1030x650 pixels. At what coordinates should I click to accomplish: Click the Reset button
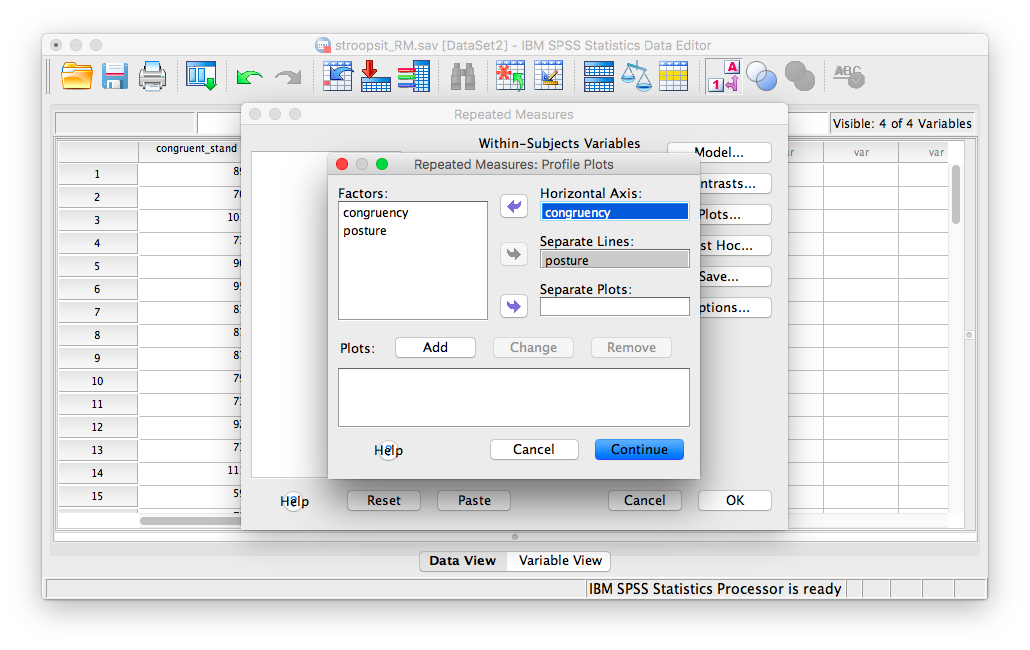384,500
